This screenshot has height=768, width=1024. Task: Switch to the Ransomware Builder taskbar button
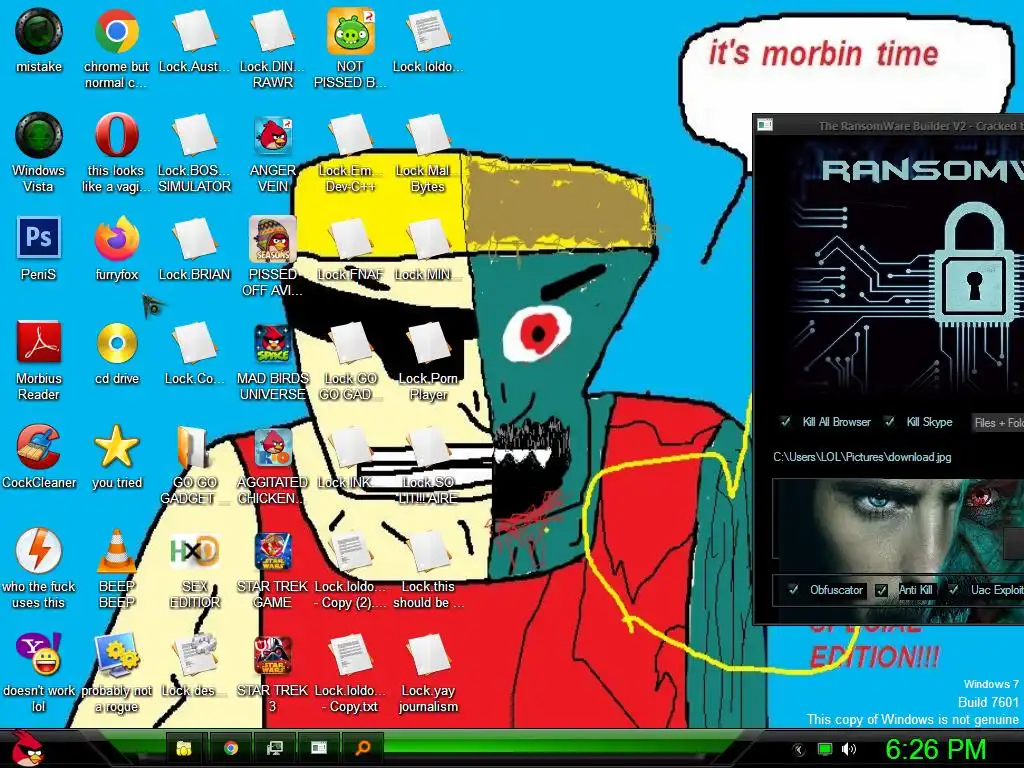319,748
